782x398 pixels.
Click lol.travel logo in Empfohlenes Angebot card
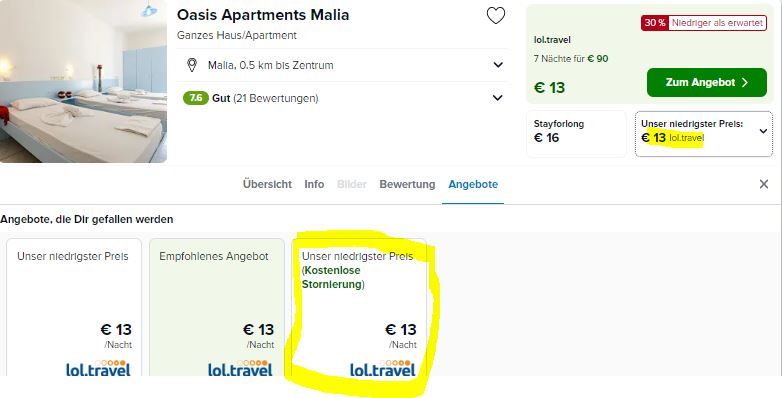(x=240, y=368)
